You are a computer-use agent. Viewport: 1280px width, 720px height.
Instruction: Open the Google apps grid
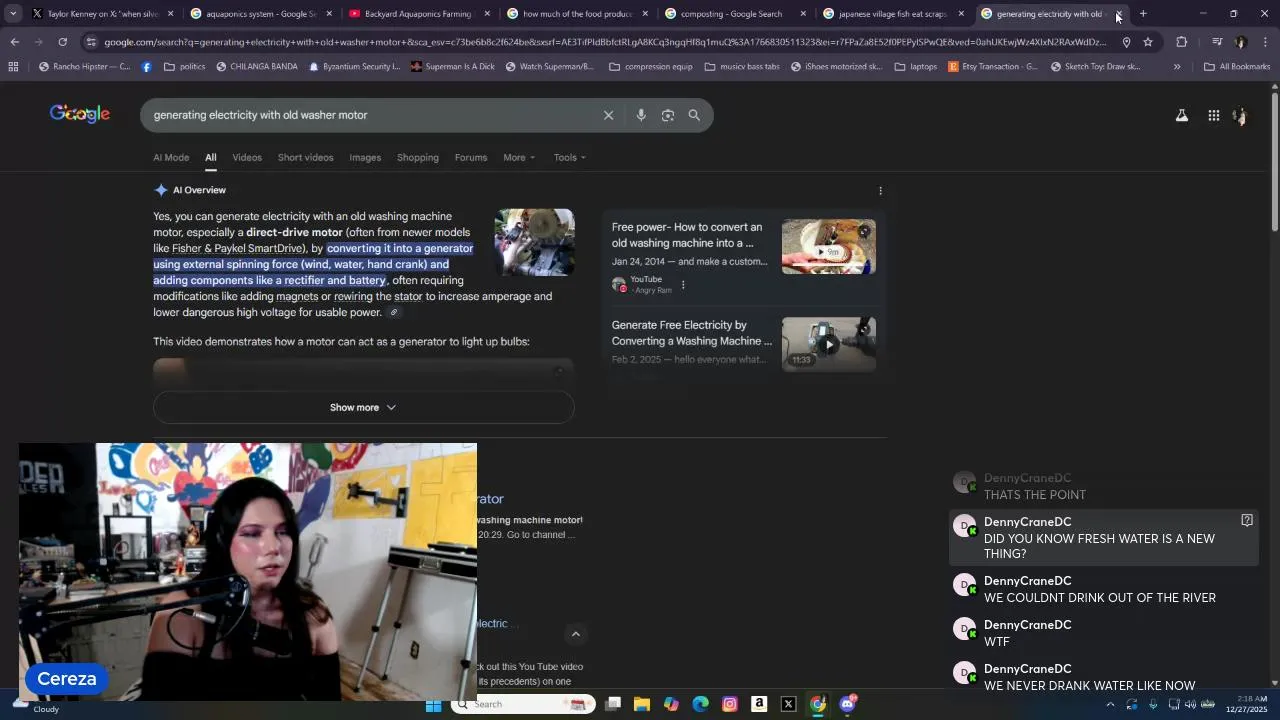click(1213, 115)
